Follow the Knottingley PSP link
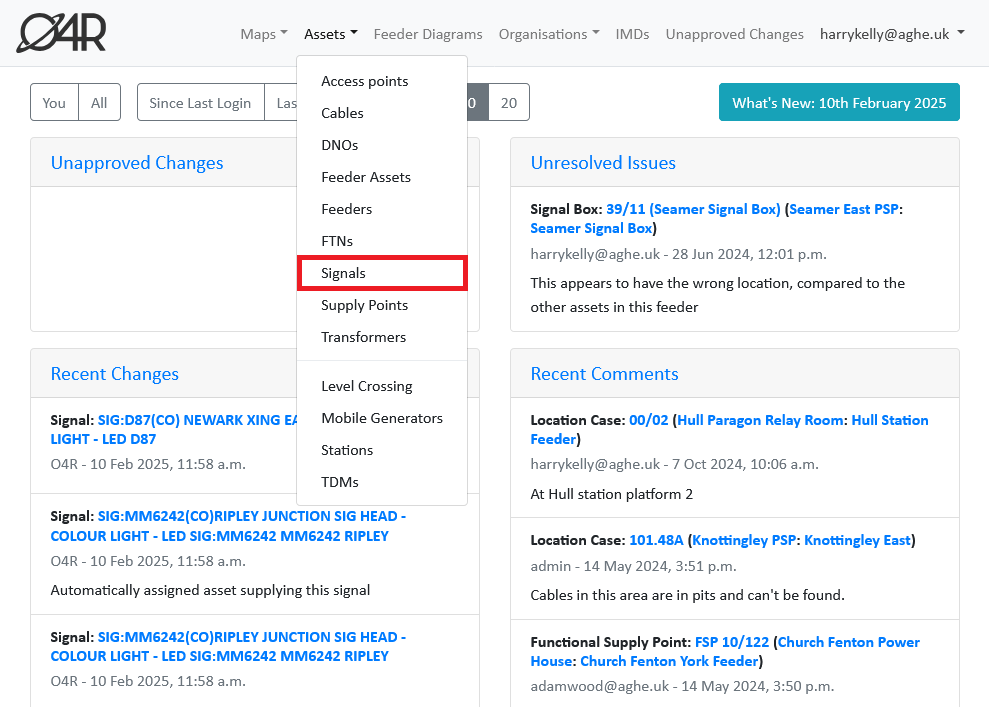This screenshot has width=989, height=707. coord(744,540)
